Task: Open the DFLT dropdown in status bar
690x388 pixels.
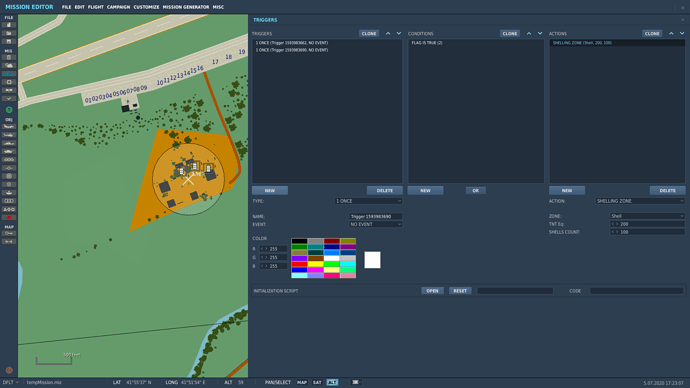Action: pyautogui.click(x=11, y=383)
